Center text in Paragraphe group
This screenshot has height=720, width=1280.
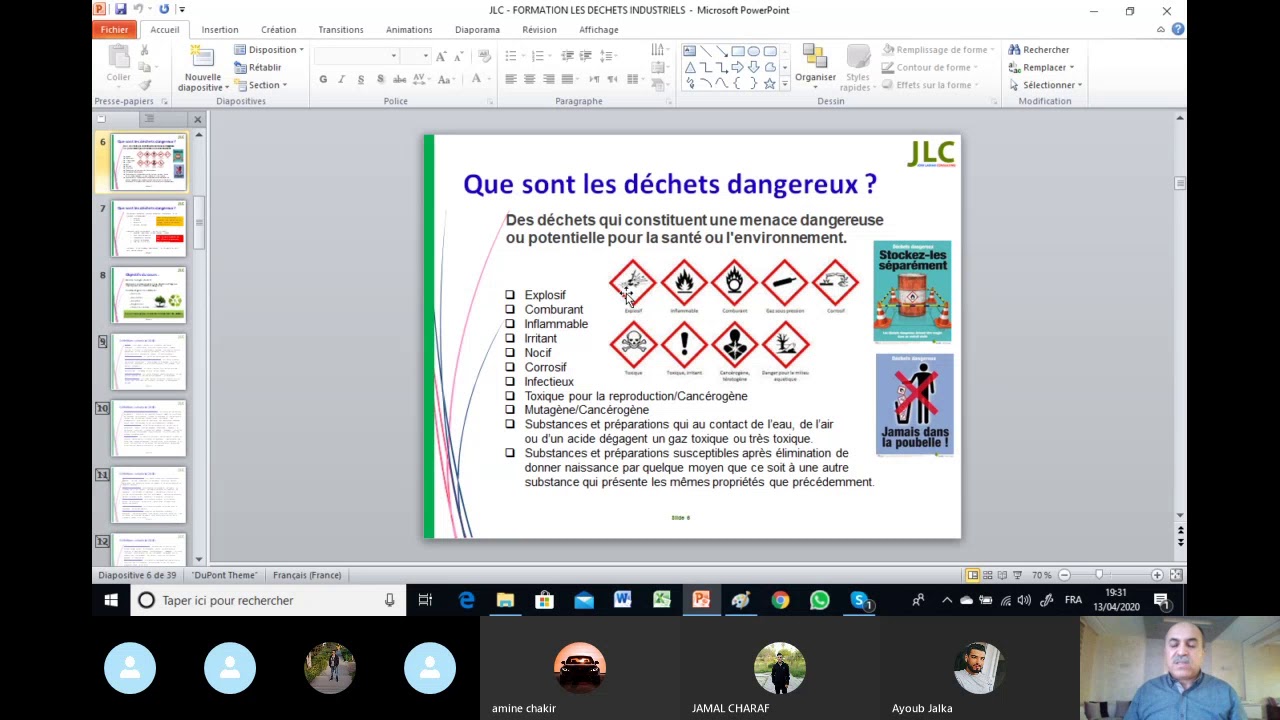[529, 79]
